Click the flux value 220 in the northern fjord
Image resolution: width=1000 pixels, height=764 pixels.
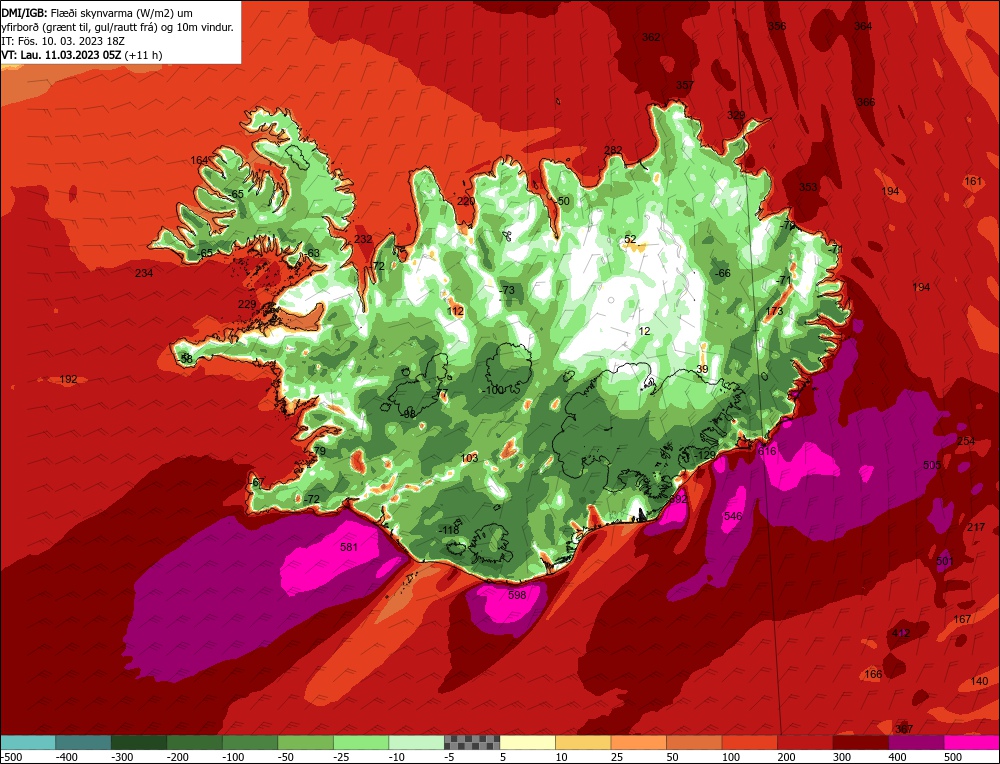coord(466,202)
